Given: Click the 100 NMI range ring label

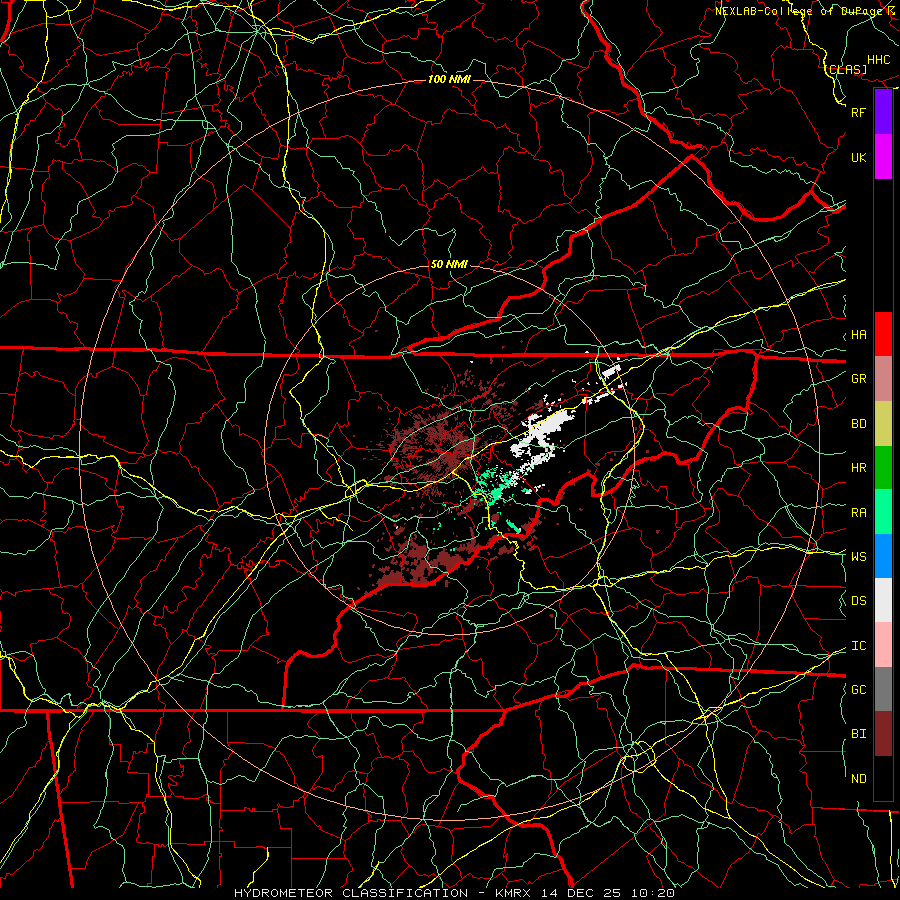Looking at the screenshot, I should pos(449,79).
